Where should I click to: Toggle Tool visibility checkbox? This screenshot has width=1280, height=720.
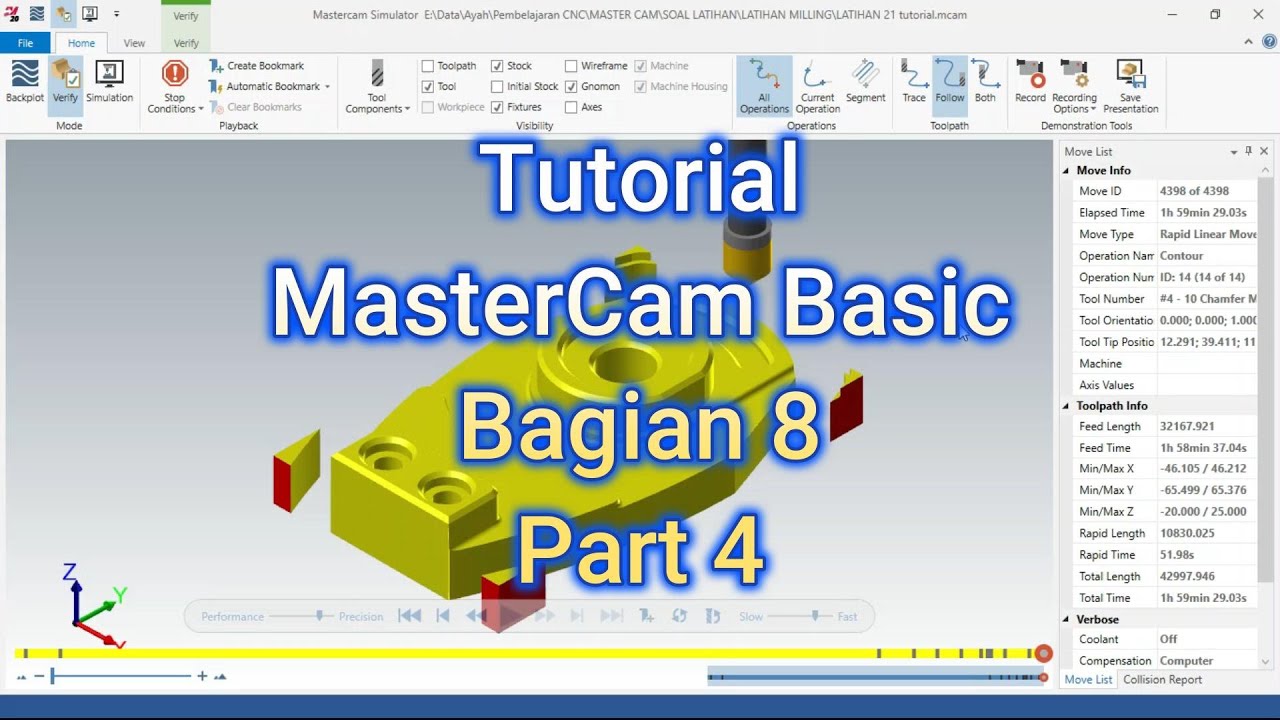pos(428,86)
